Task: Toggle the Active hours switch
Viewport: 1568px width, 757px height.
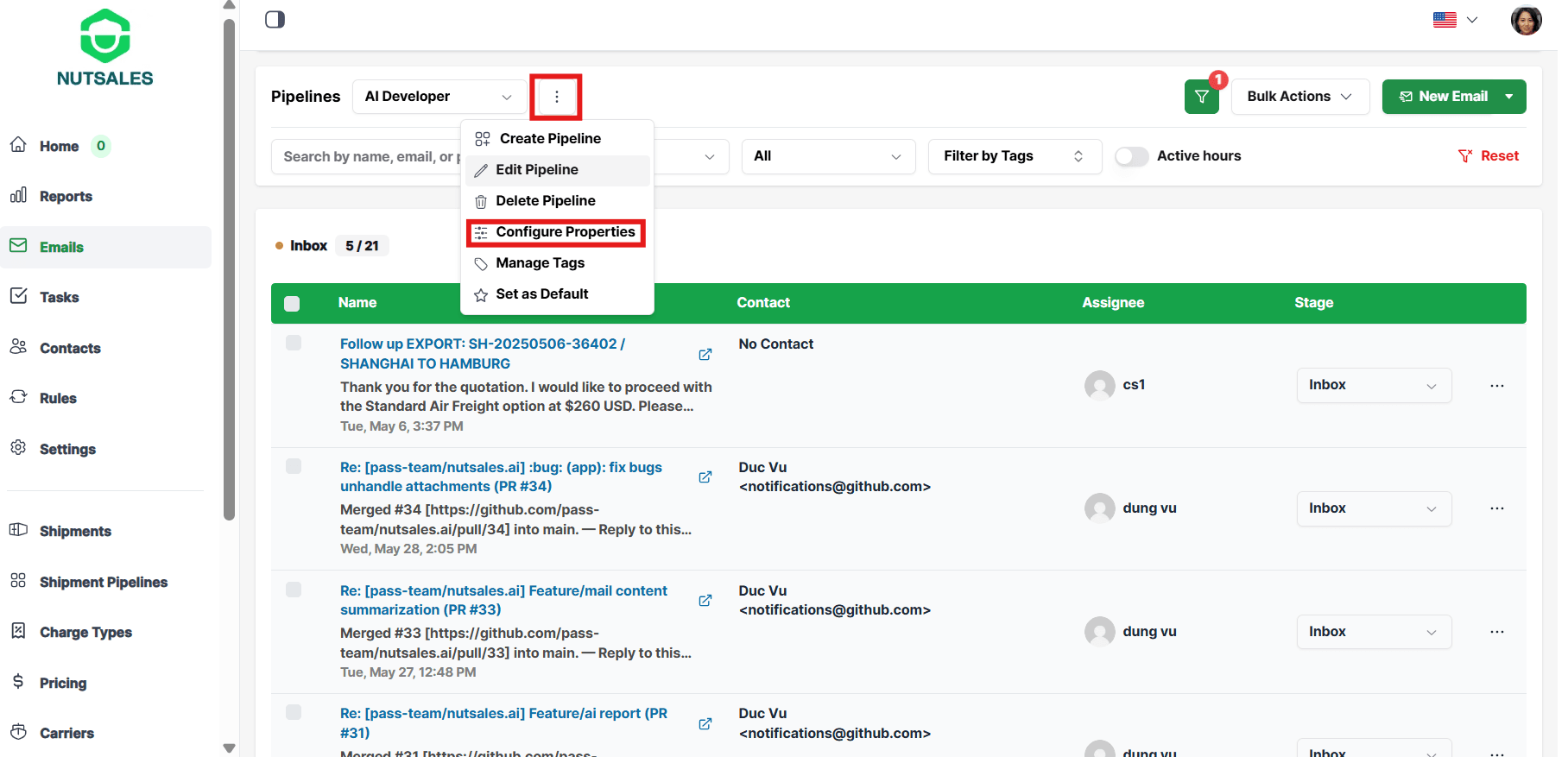Action: [1131, 156]
